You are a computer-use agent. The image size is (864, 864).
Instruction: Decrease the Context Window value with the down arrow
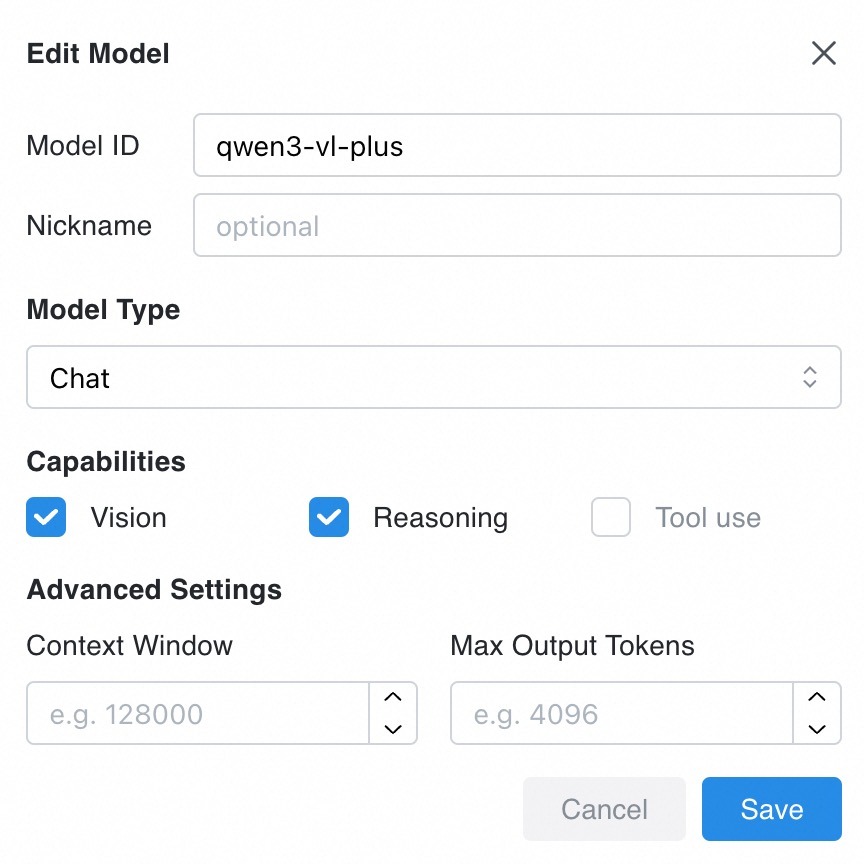tap(393, 729)
